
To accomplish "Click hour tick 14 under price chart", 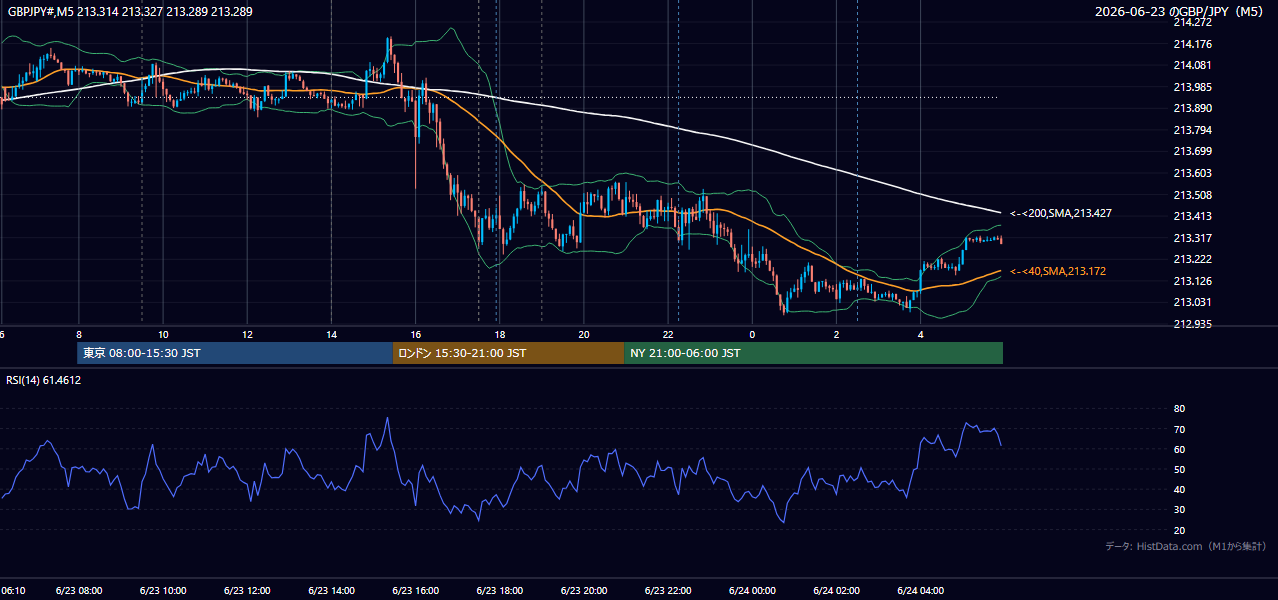I will pos(331,334).
